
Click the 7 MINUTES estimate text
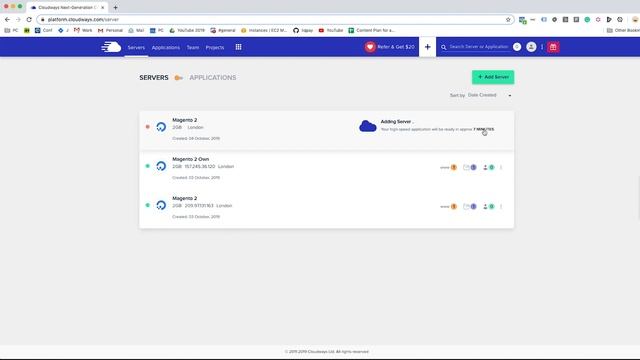coord(484,129)
